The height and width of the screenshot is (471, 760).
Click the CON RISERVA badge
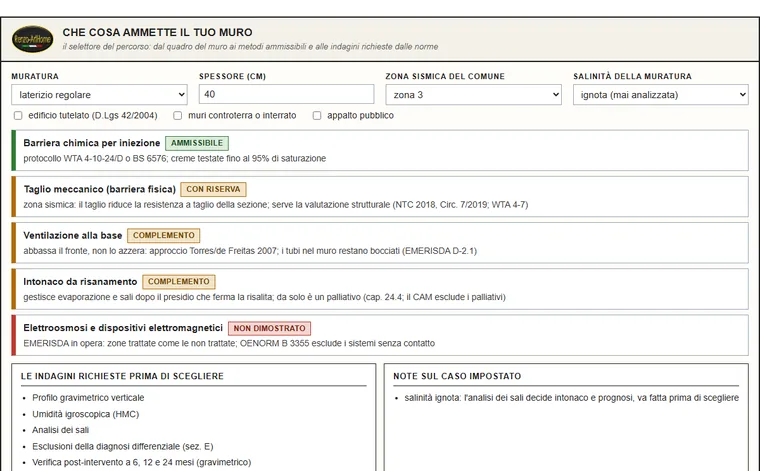pyautogui.click(x=213, y=189)
